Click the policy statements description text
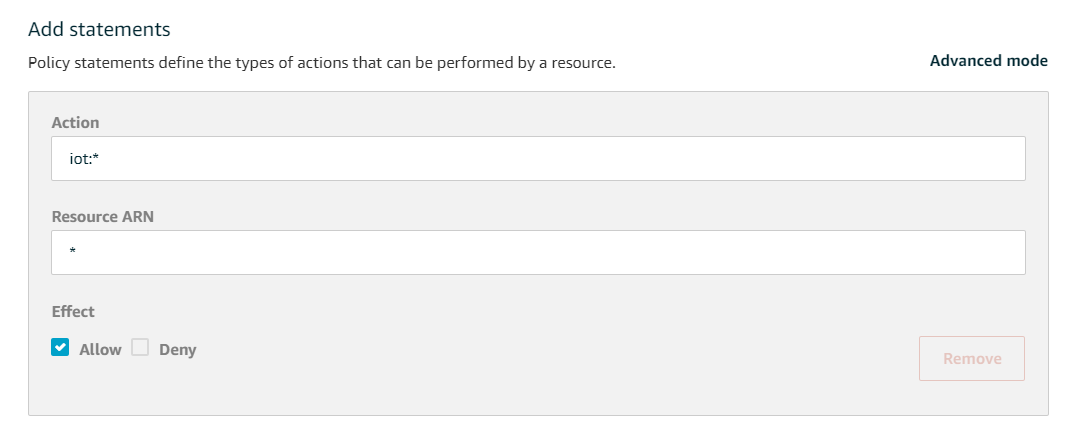 [x=321, y=63]
